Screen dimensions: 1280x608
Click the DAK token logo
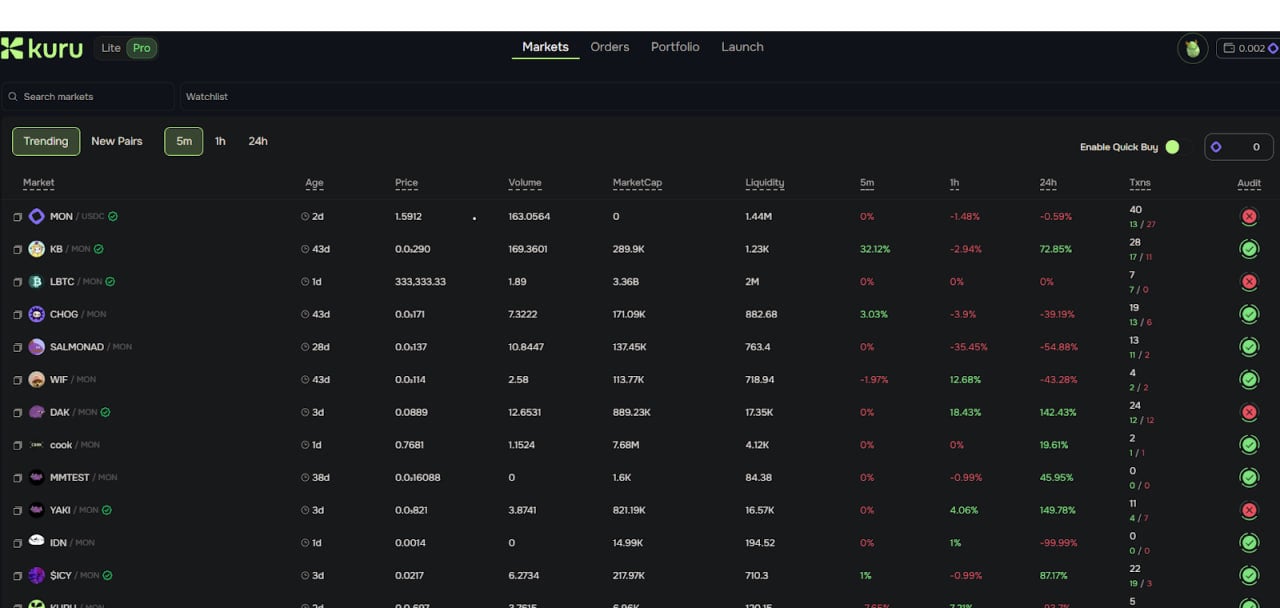(36, 412)
